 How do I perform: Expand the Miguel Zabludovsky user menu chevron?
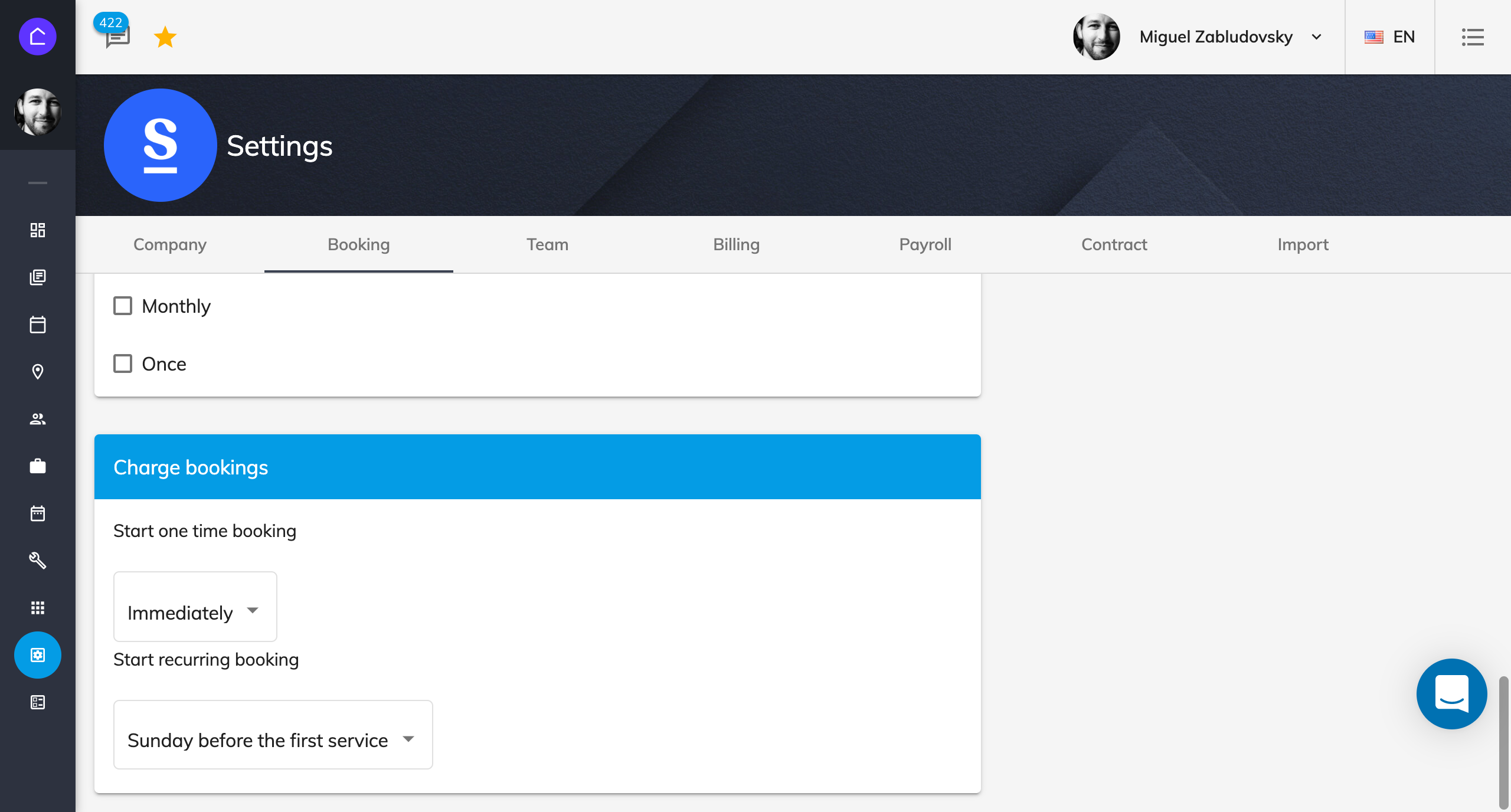pyautogui.click(x=1316, y=37)
